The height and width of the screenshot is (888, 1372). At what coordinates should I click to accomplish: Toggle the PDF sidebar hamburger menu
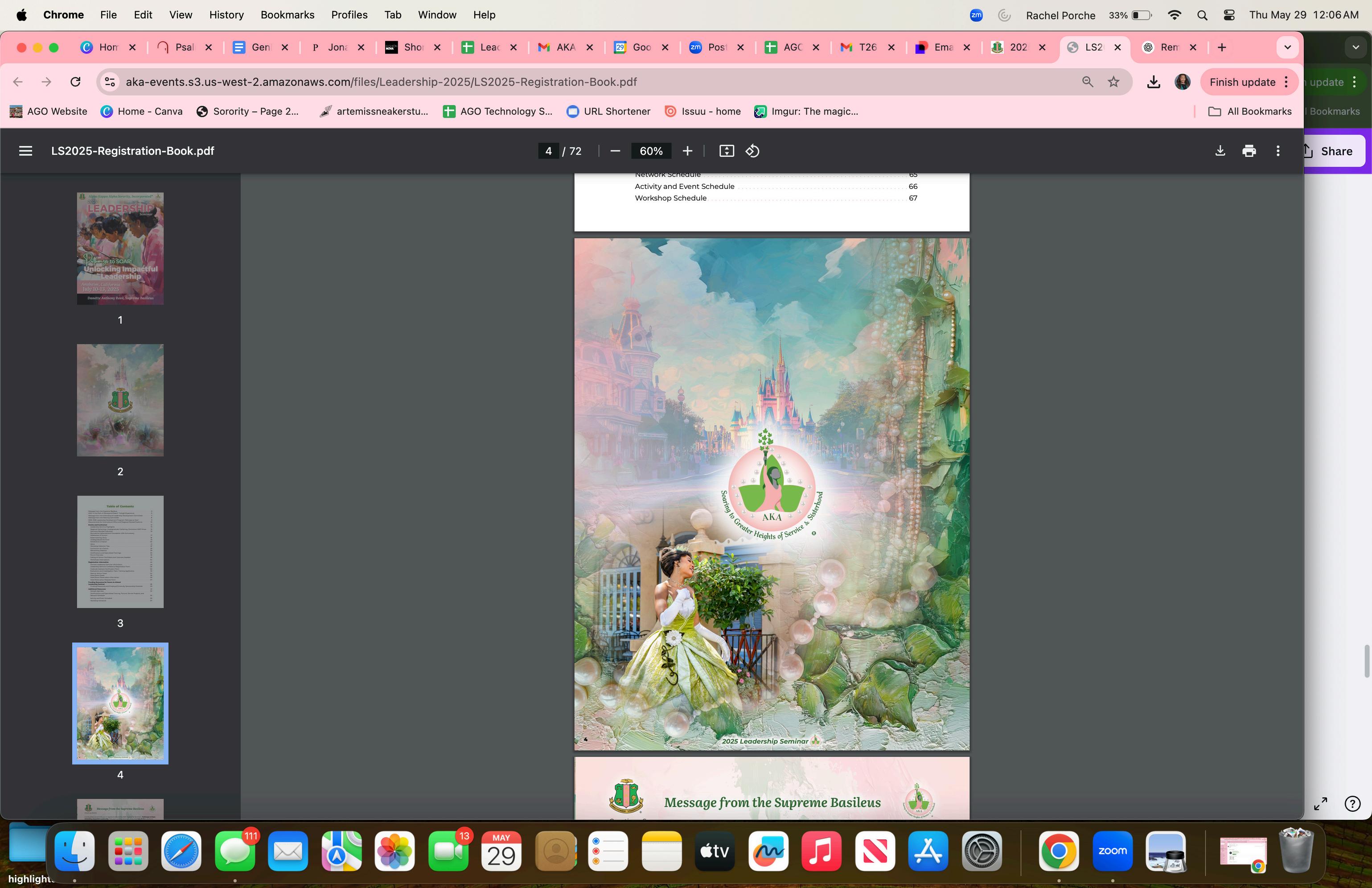coord(25,151)
